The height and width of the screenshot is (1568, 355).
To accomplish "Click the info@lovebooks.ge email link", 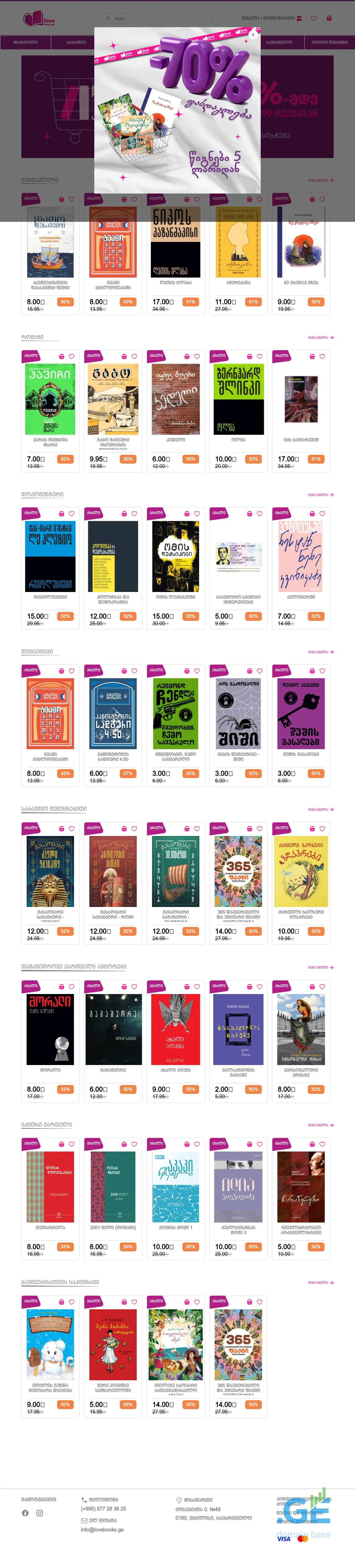I will pyautogui.click(x=102, y=1530).
